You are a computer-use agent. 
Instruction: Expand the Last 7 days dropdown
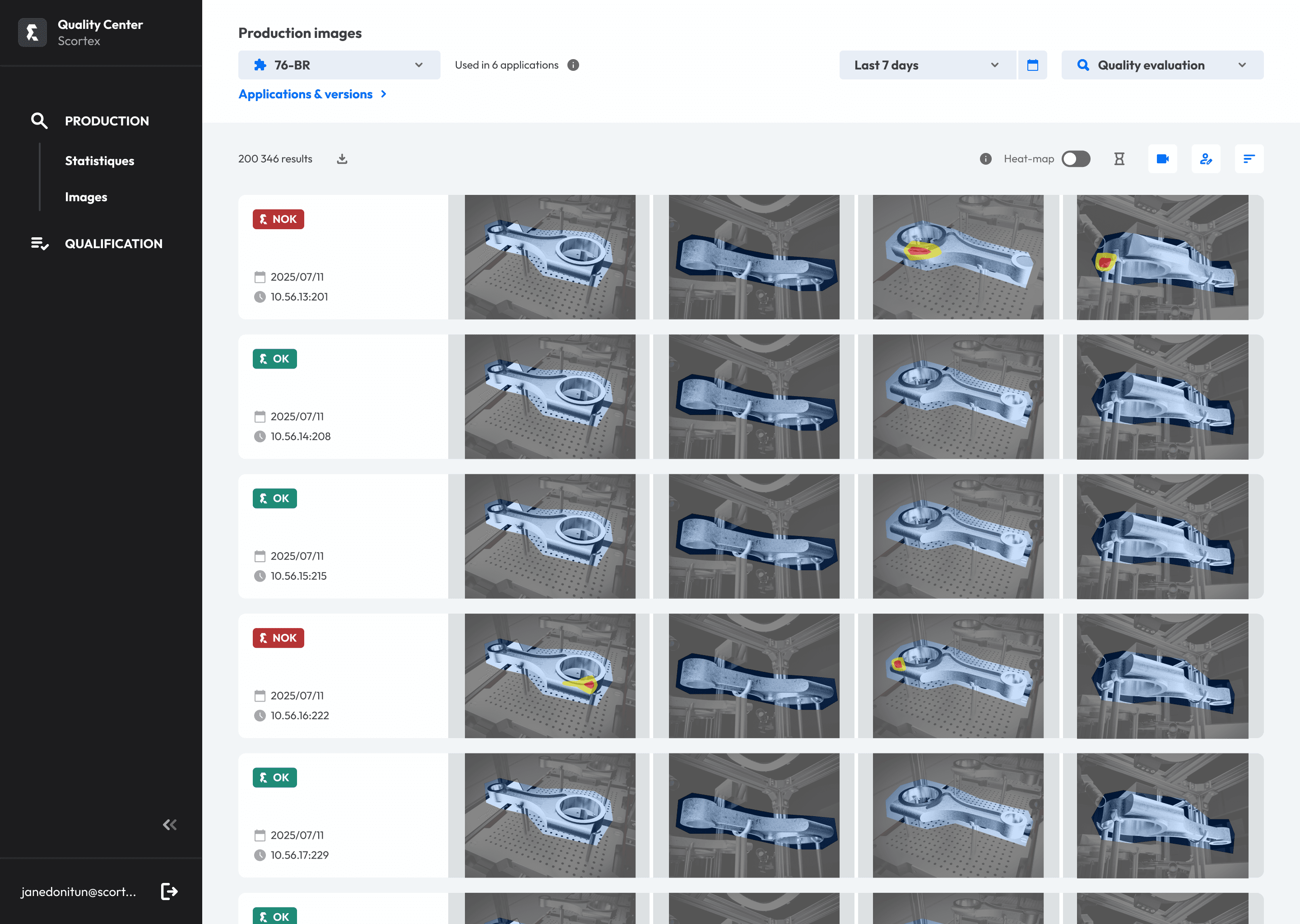coord(927,65)
